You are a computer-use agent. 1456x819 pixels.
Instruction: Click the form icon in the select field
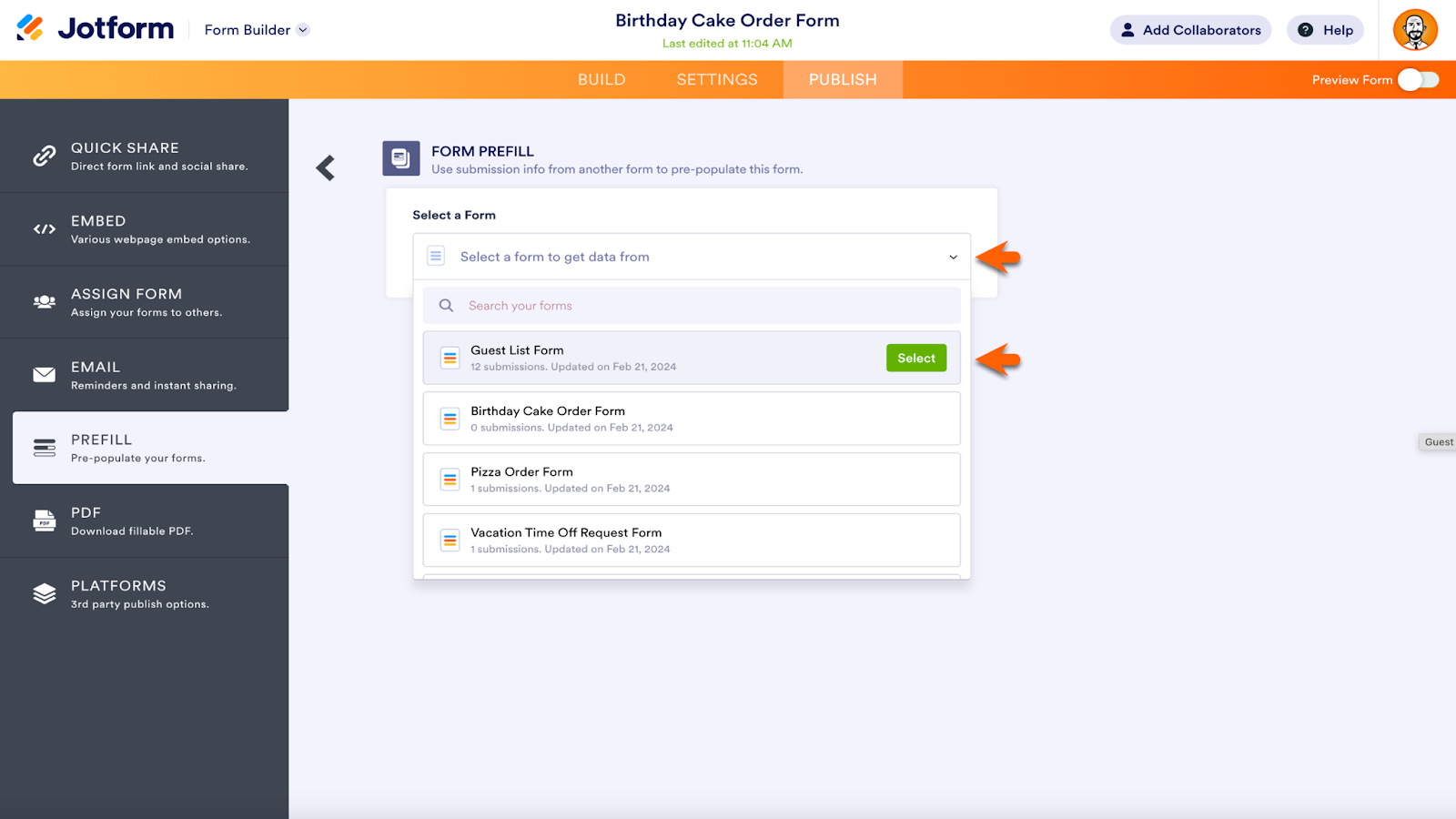pyautogui.click(x=436, y=257)
